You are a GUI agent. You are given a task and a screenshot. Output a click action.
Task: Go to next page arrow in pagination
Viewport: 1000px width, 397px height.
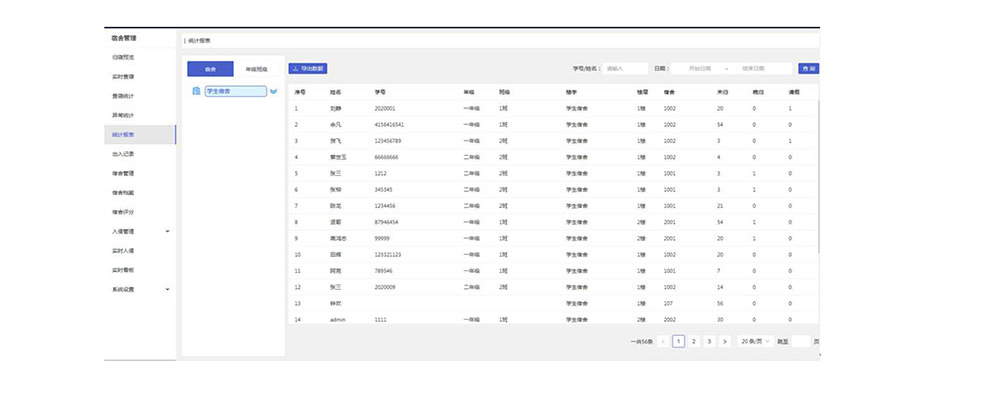click(x=724, y=341)
